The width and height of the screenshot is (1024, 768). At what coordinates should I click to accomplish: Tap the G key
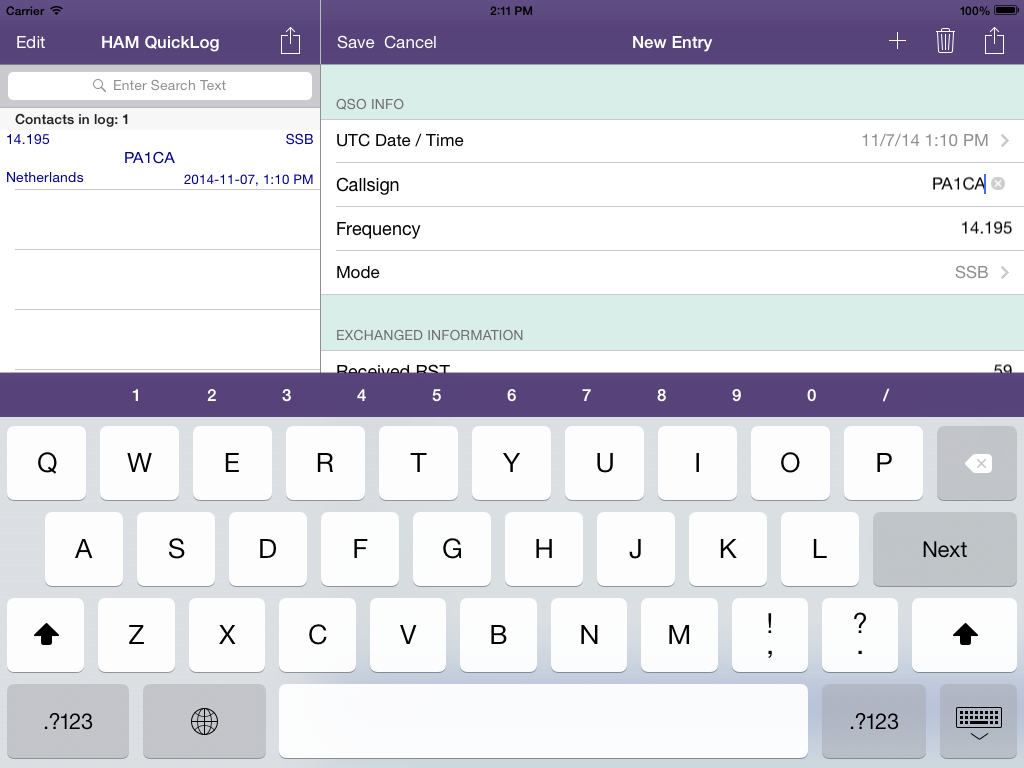(452, 549)
